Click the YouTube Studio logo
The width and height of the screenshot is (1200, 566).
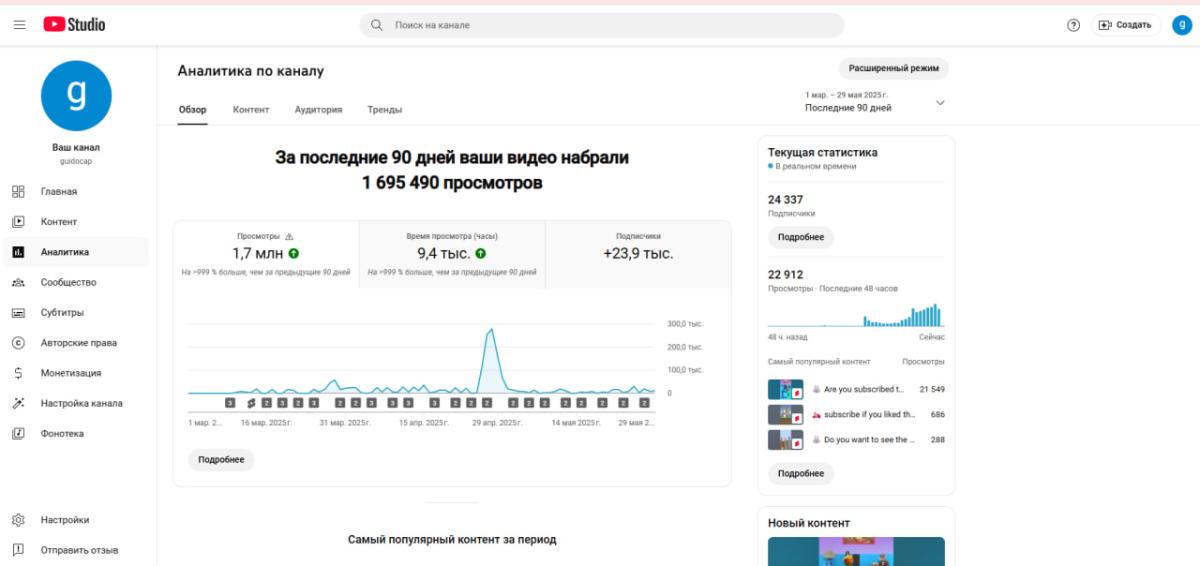[74, 24]
